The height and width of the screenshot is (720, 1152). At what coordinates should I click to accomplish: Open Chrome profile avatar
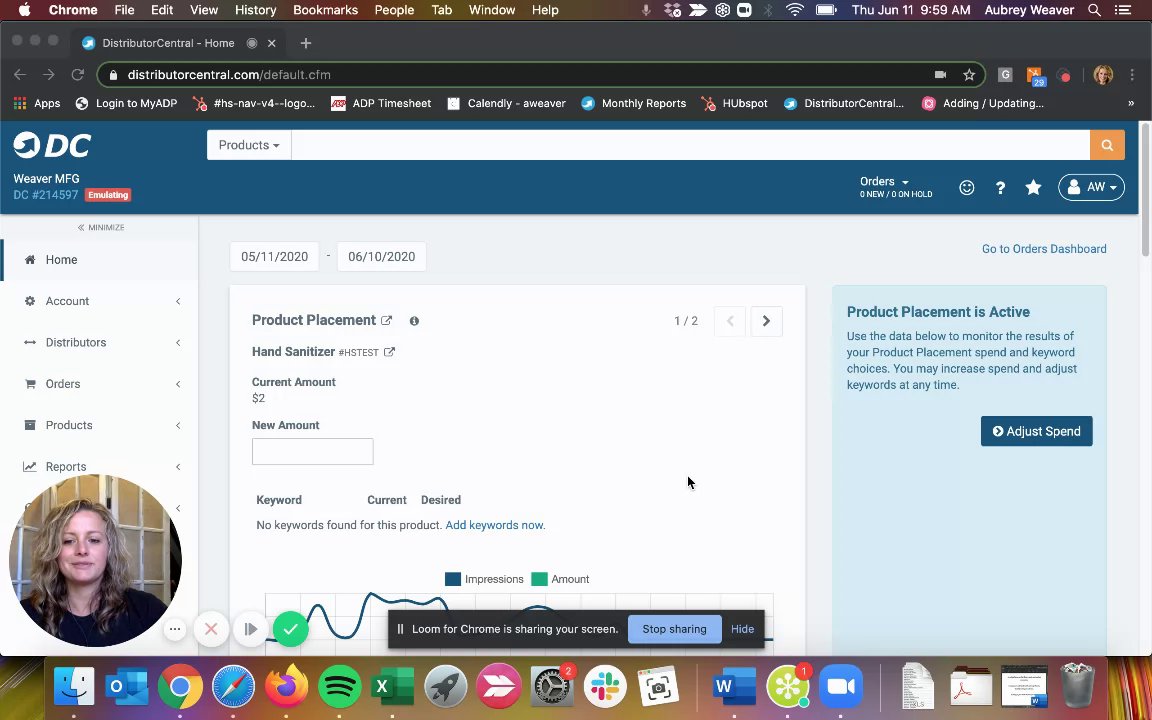pos(1103,74)
